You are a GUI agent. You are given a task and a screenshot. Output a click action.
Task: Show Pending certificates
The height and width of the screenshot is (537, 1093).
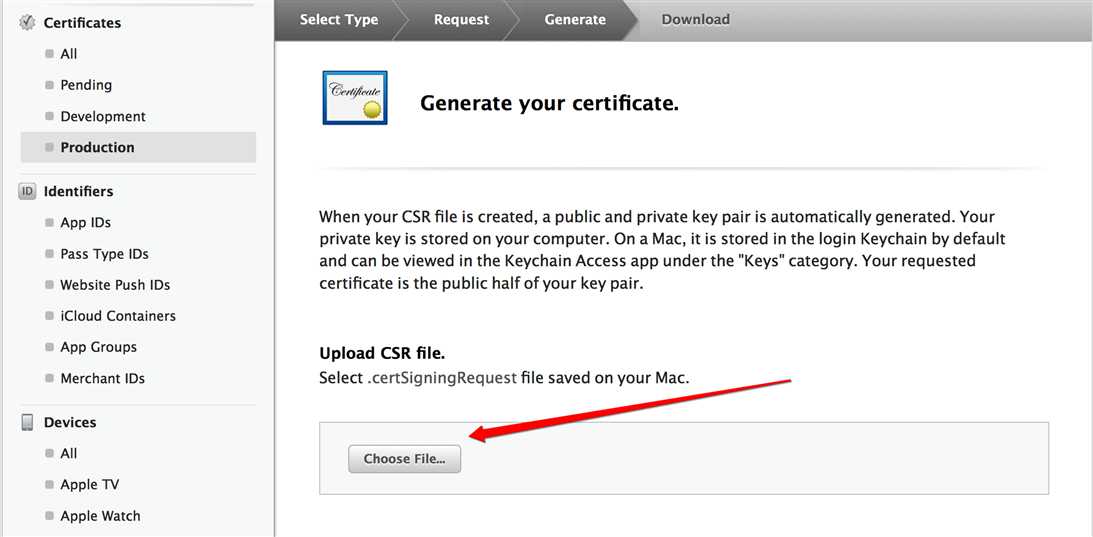click(86, 85)
